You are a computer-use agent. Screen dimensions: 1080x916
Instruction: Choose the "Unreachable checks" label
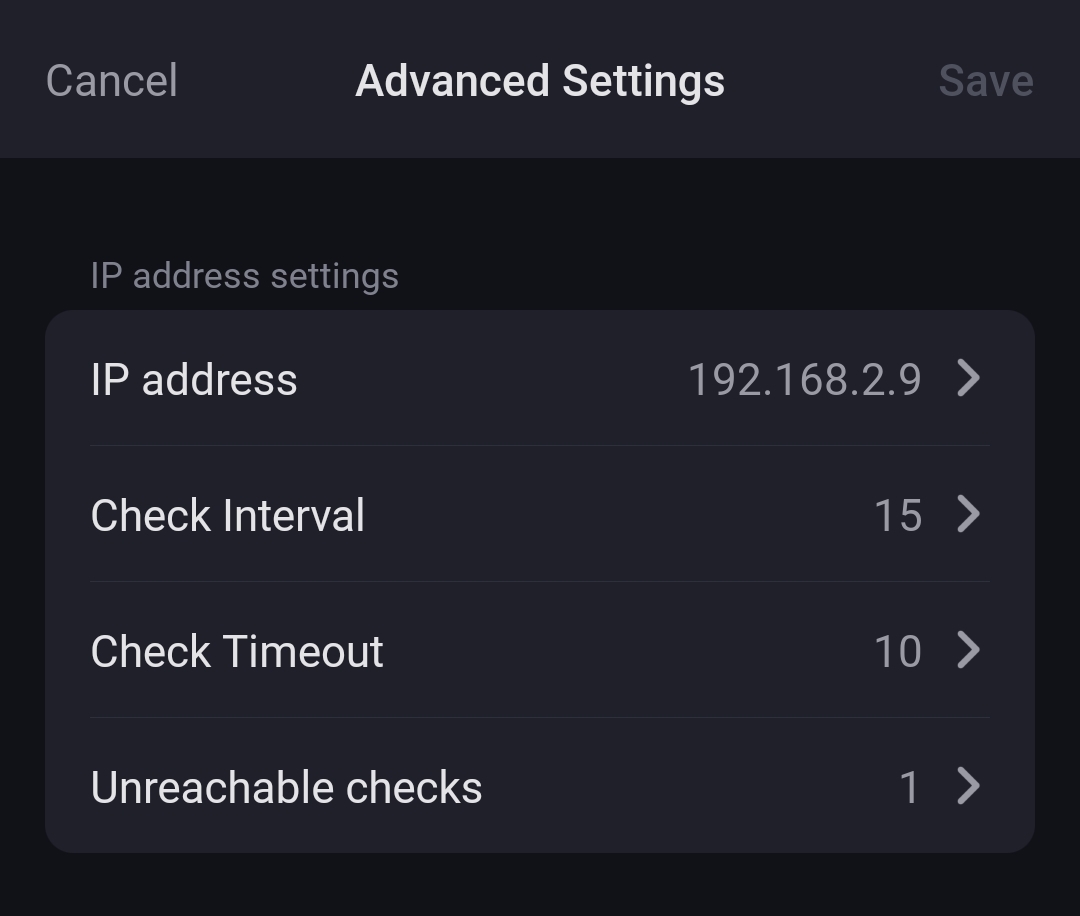click(x=286, y=788)
